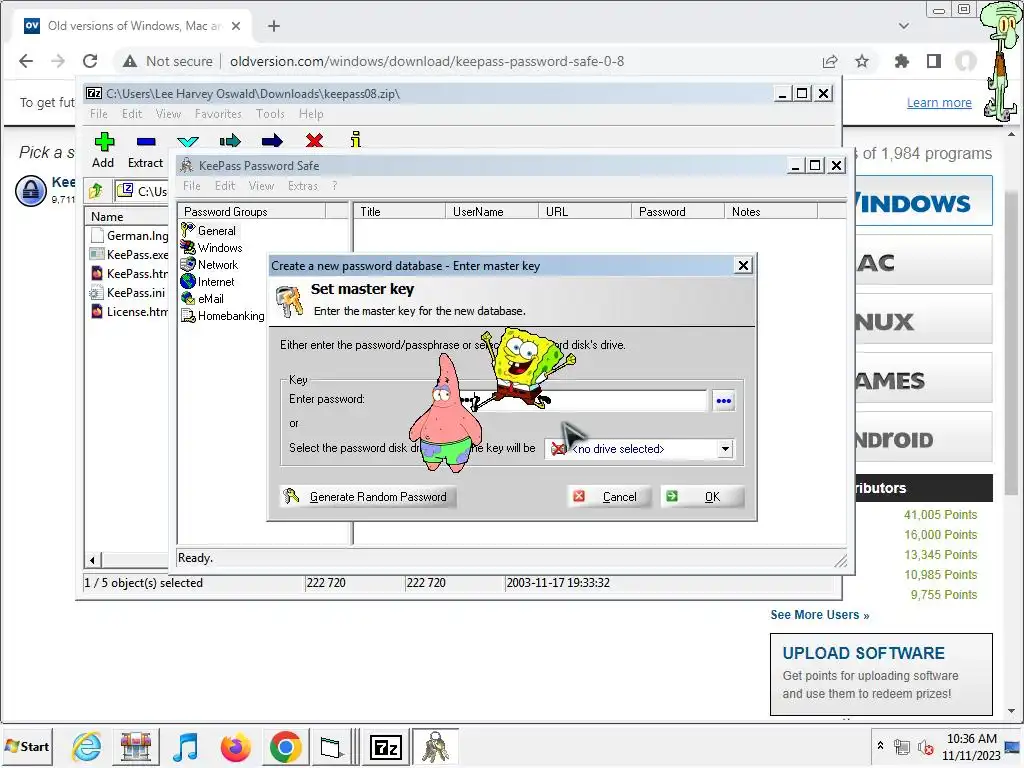Click the Title column header in KeePass
Screen dimensions: 1024x768
[400, 212]
